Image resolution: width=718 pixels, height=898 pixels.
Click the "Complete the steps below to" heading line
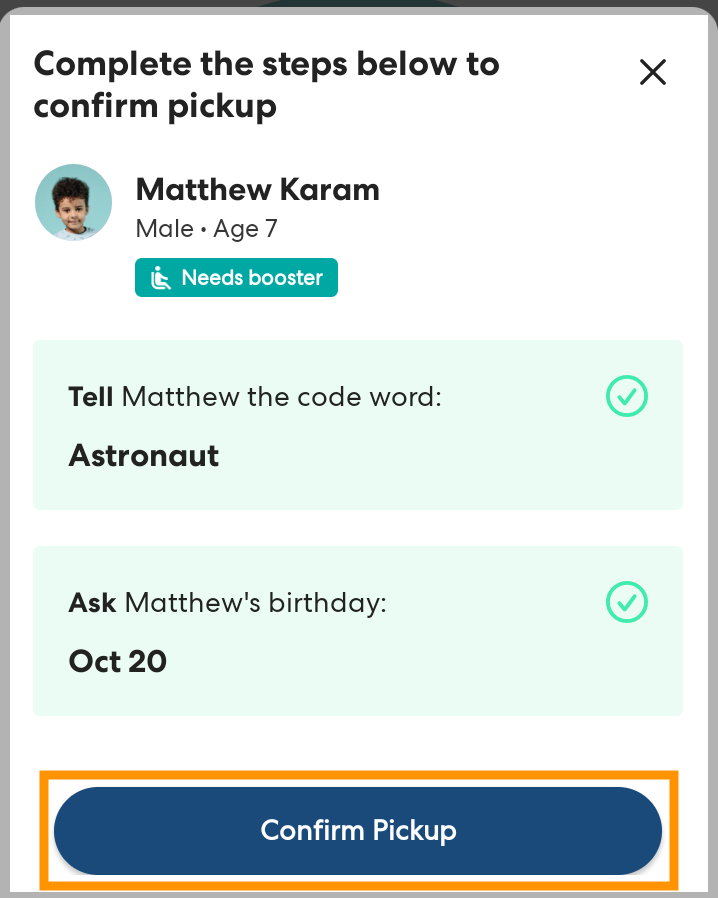[266, 64]
